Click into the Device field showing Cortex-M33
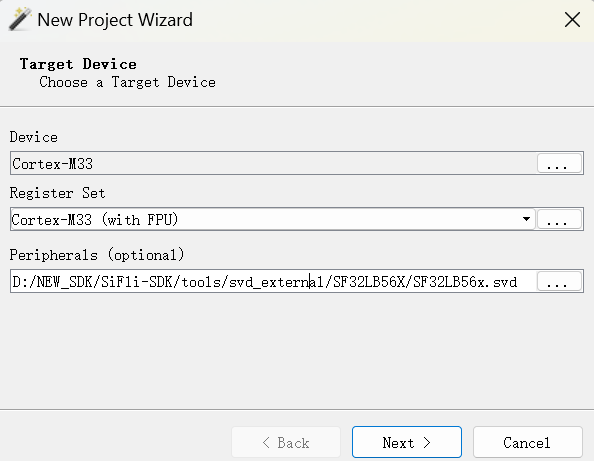Screen dimensions: 594x461 click(273, 163)
